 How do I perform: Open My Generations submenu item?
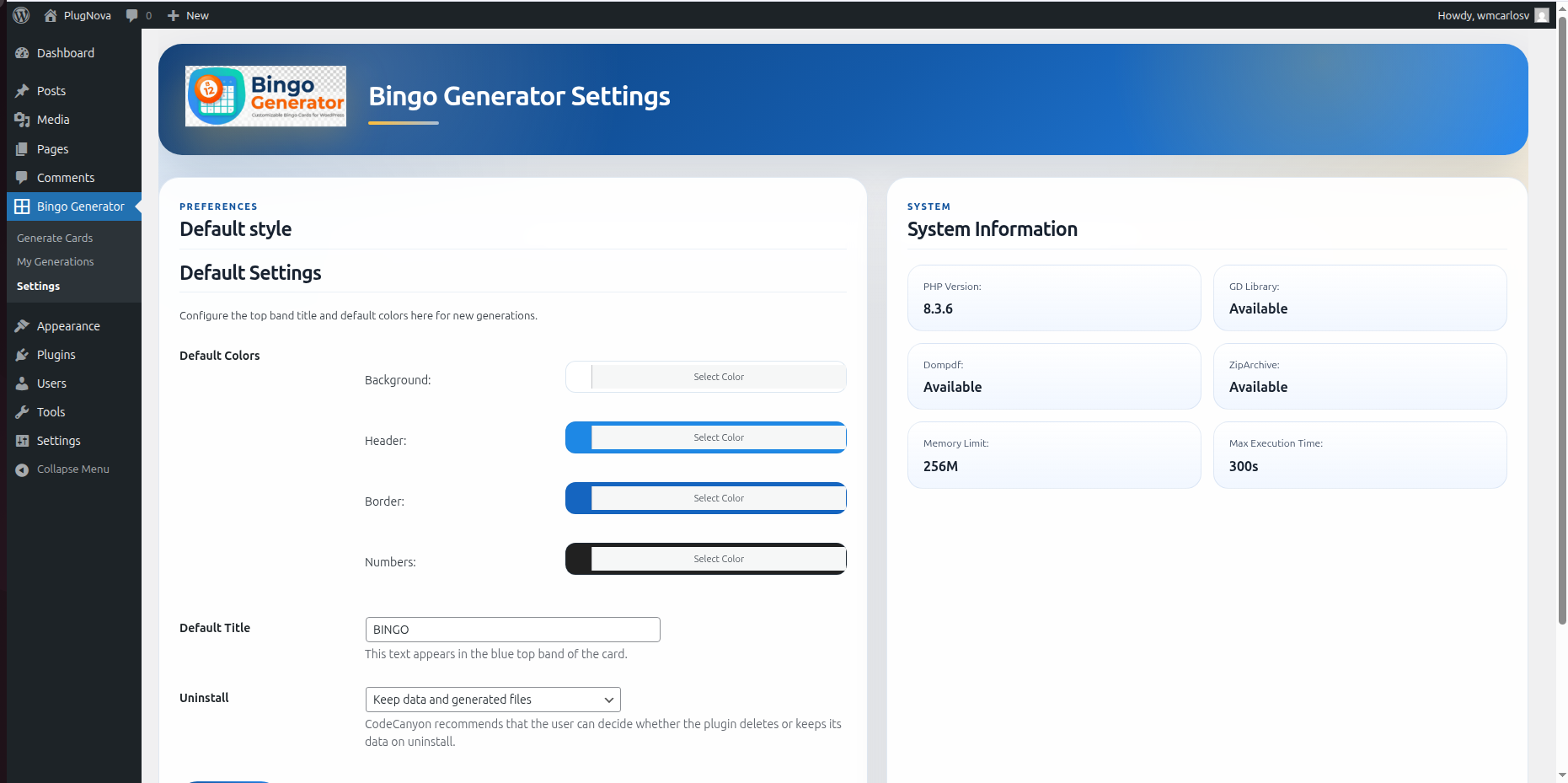[56, 262]
